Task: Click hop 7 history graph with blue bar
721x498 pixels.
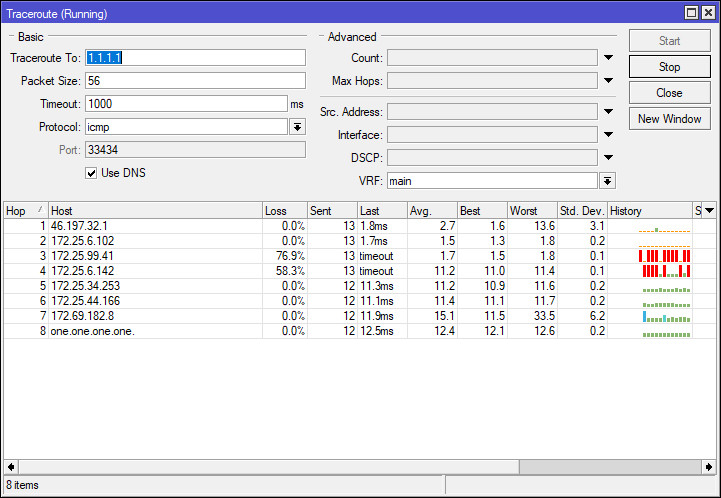Action: 666,316
